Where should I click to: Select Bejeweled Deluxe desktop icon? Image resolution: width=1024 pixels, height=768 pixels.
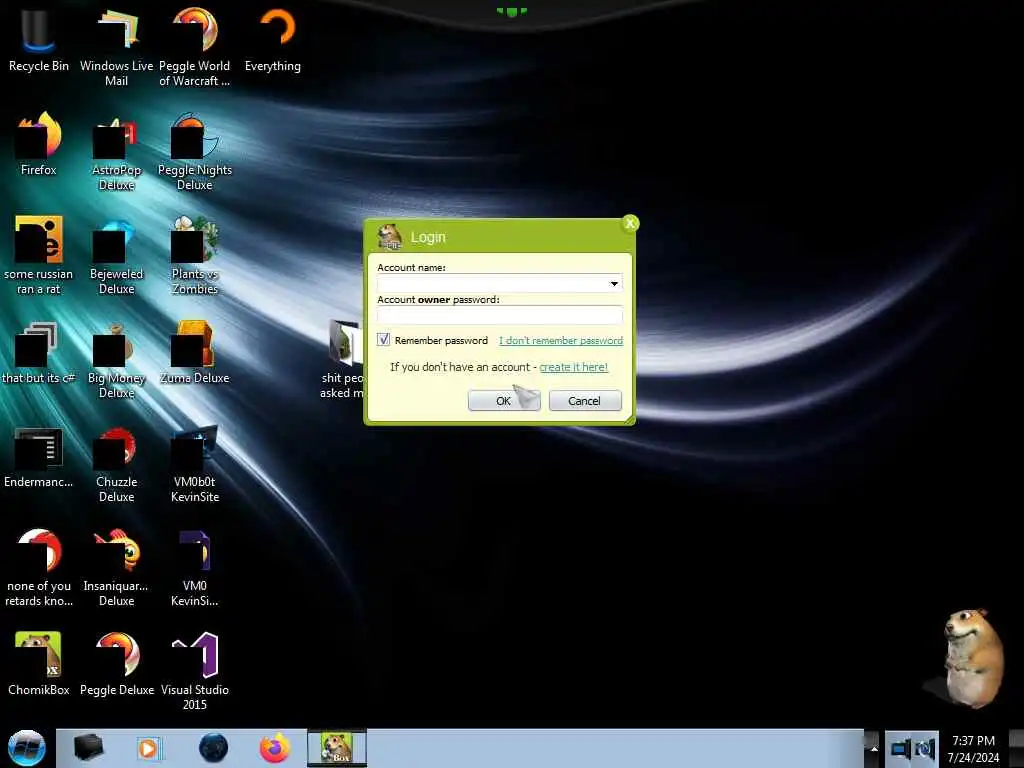coord(116,255)
